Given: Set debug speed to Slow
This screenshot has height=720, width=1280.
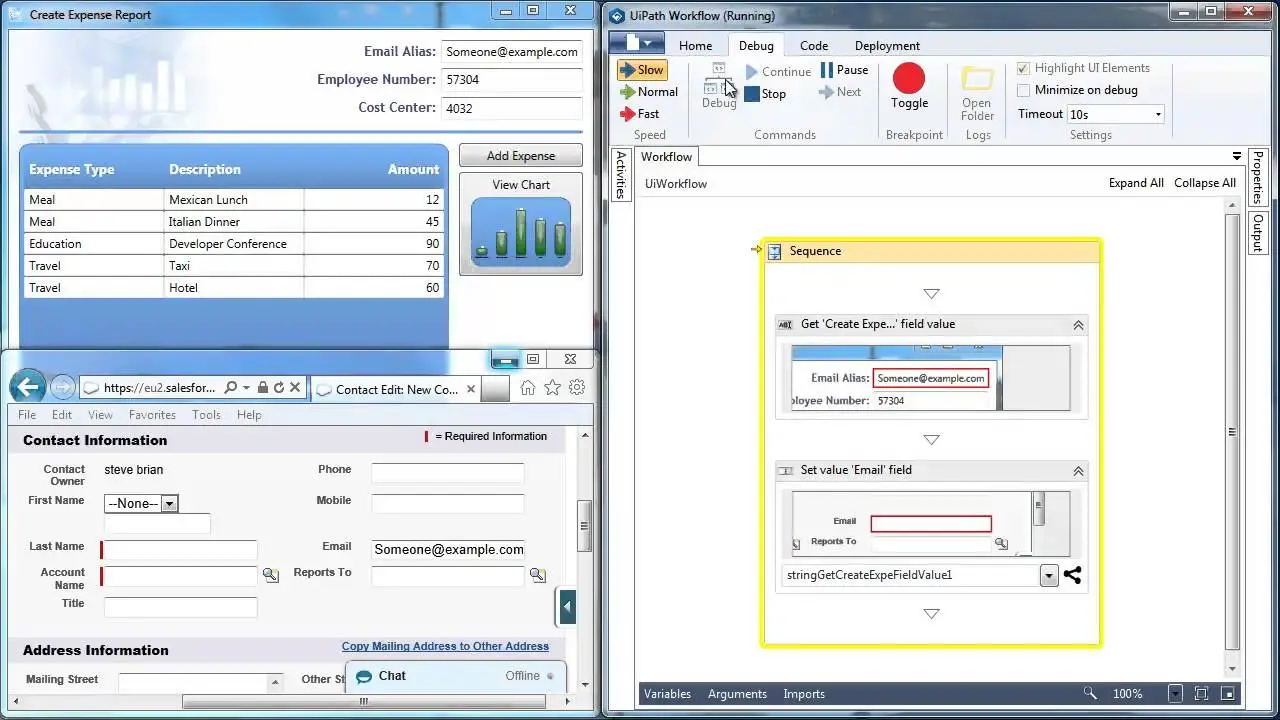Looking at the screenshot, I should [642, 70].
